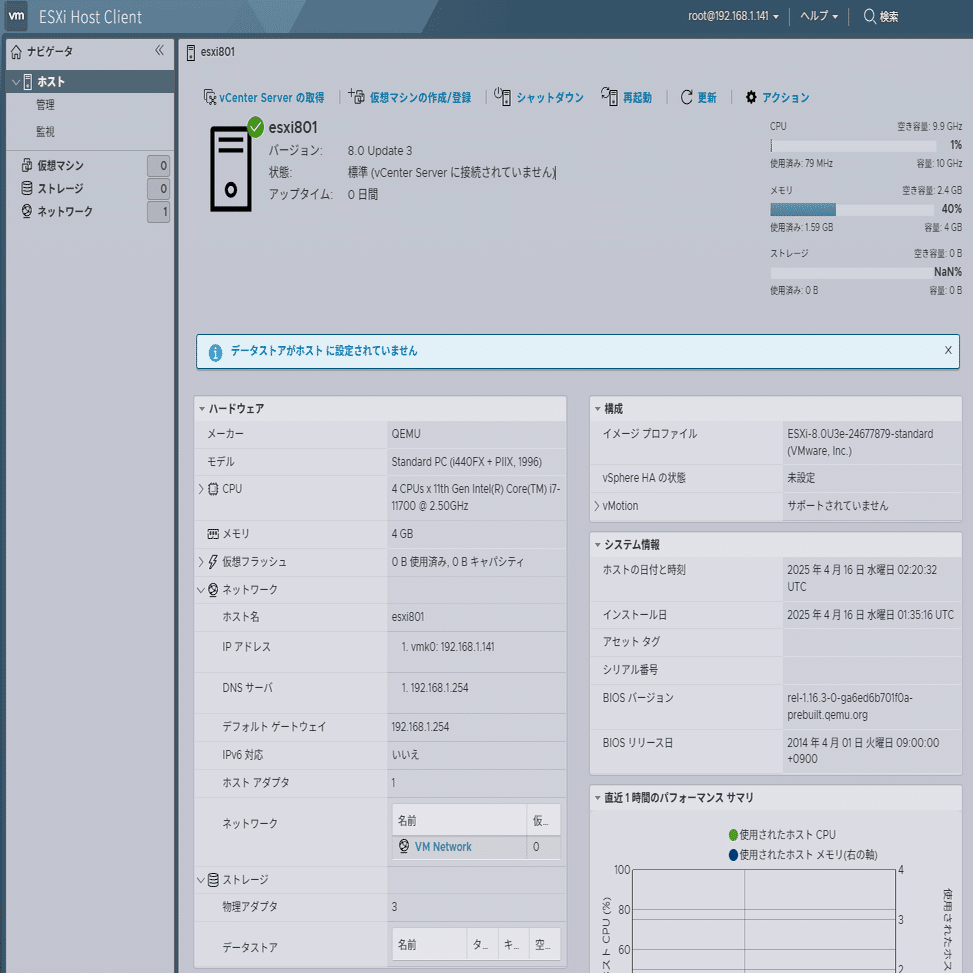The height and width of the screenshot is (973, 973).
Task: Click the refresh arrow icon
Action: coord(686,97)
